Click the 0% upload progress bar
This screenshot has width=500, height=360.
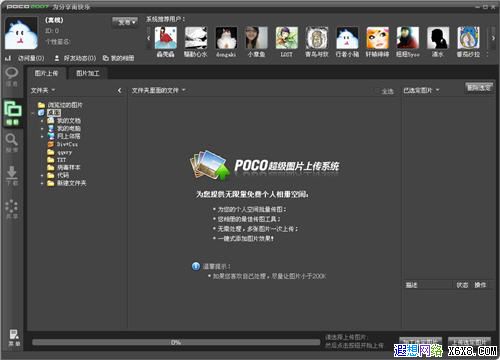pyautogui.click(x=176, y=342)
